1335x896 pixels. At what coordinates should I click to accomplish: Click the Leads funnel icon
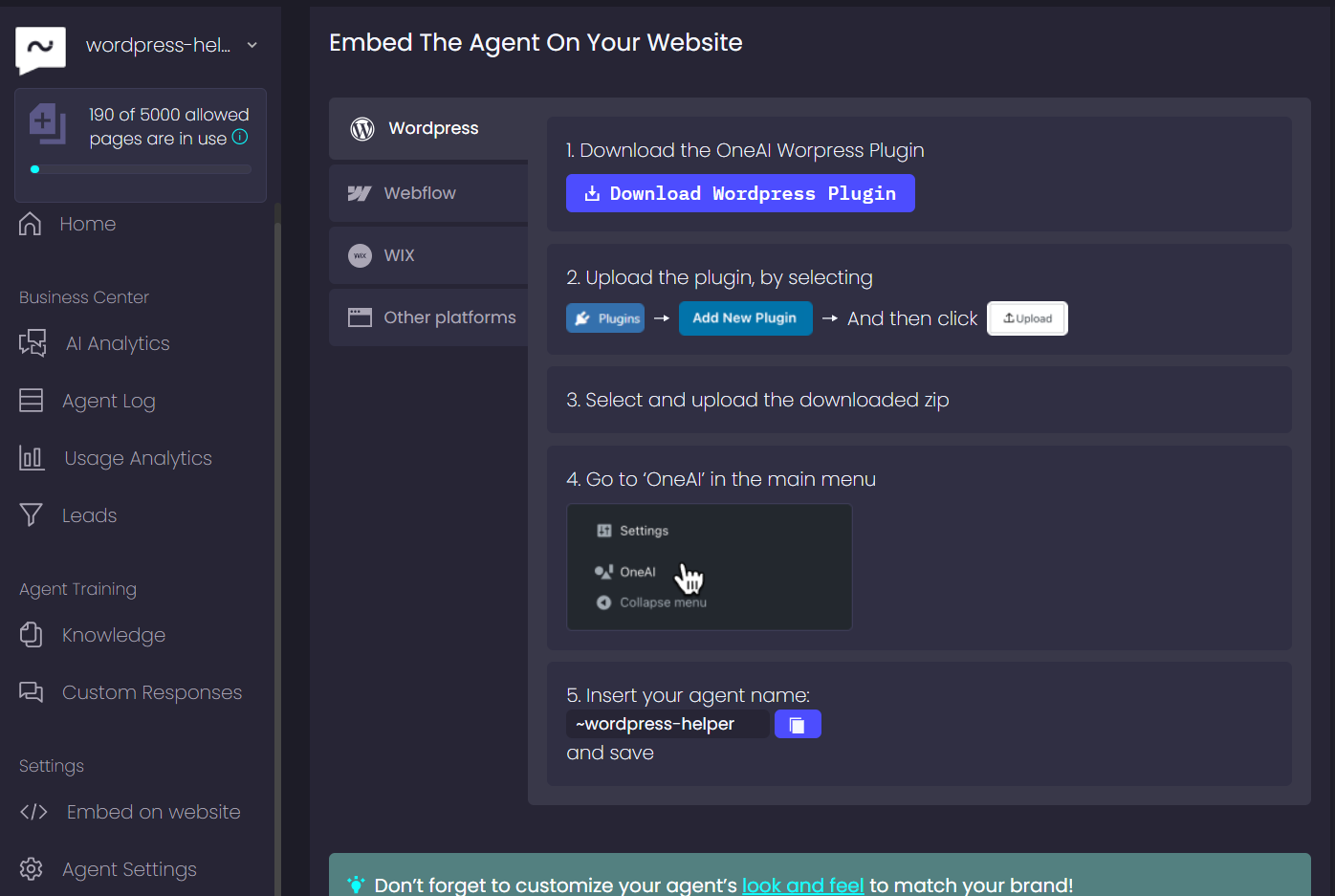point(31,514)
